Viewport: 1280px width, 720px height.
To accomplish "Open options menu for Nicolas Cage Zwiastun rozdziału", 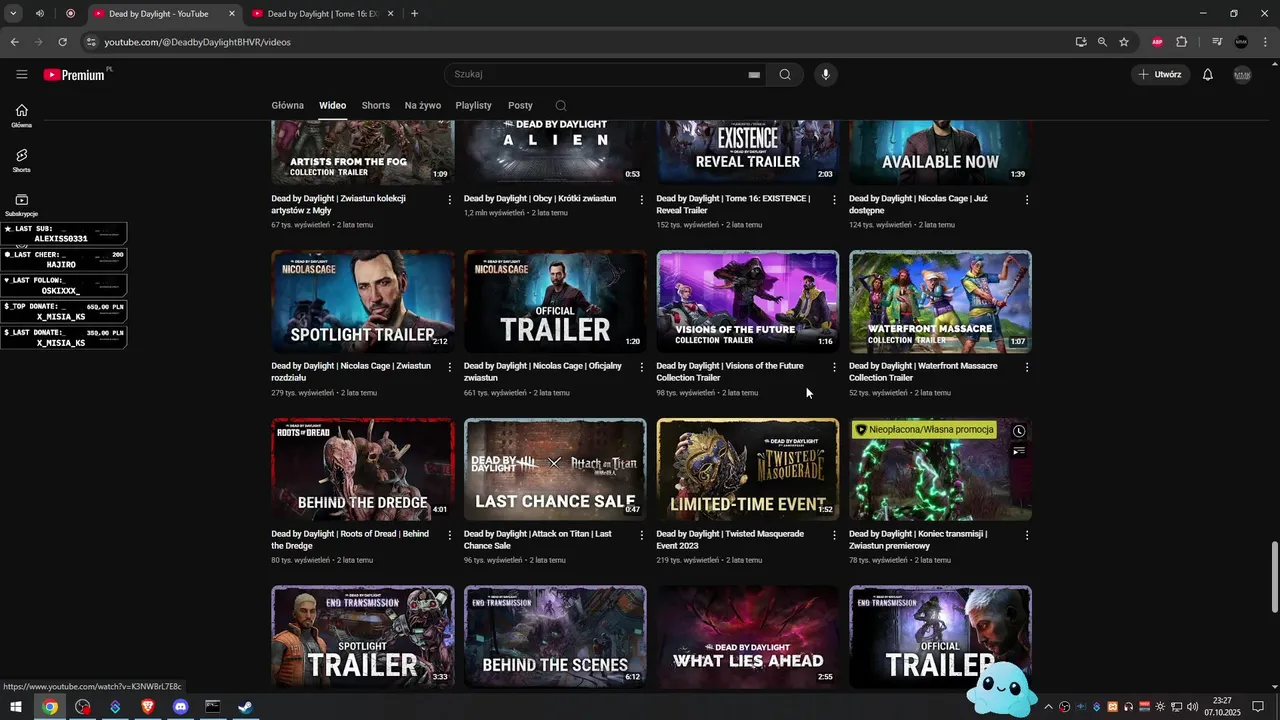I will click(x=449, y=367).
